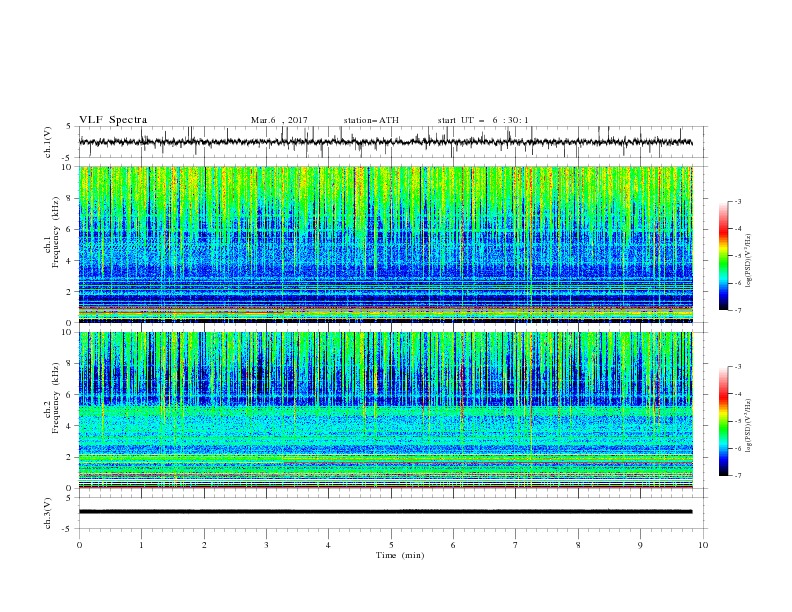The image size is (792, 612).
Task: Click the ch.1 voltage waveform trace
Action: coord(385,142)
